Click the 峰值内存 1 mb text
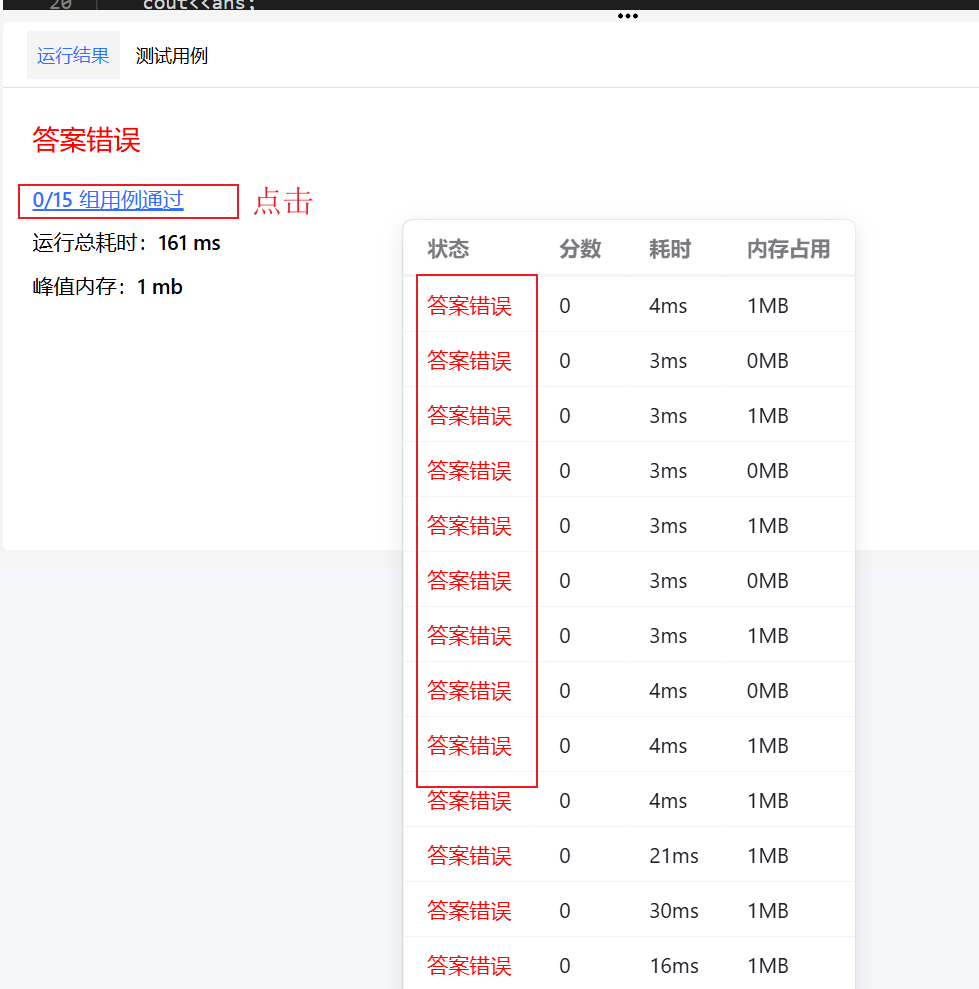Image resolution: width=979 pixels, height=989 pixels. click(x=107, y=287)
